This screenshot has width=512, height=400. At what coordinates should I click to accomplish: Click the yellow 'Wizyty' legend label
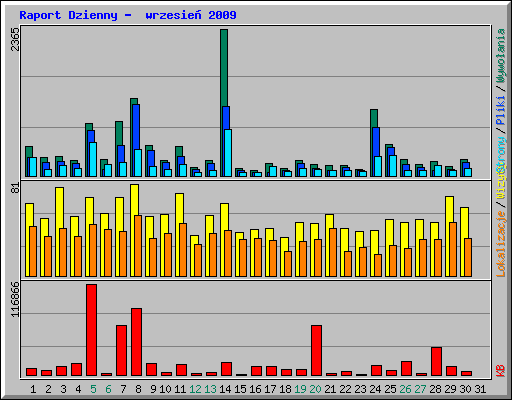pos(501,182)
